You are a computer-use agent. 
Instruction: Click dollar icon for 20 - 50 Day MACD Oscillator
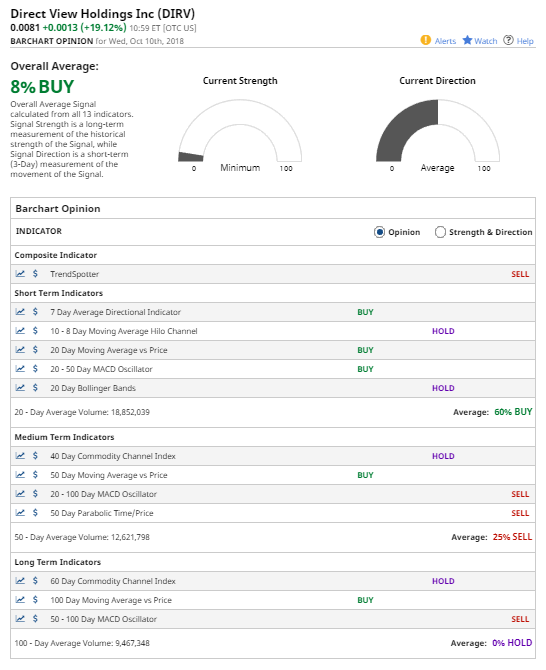tap(35, 369)
